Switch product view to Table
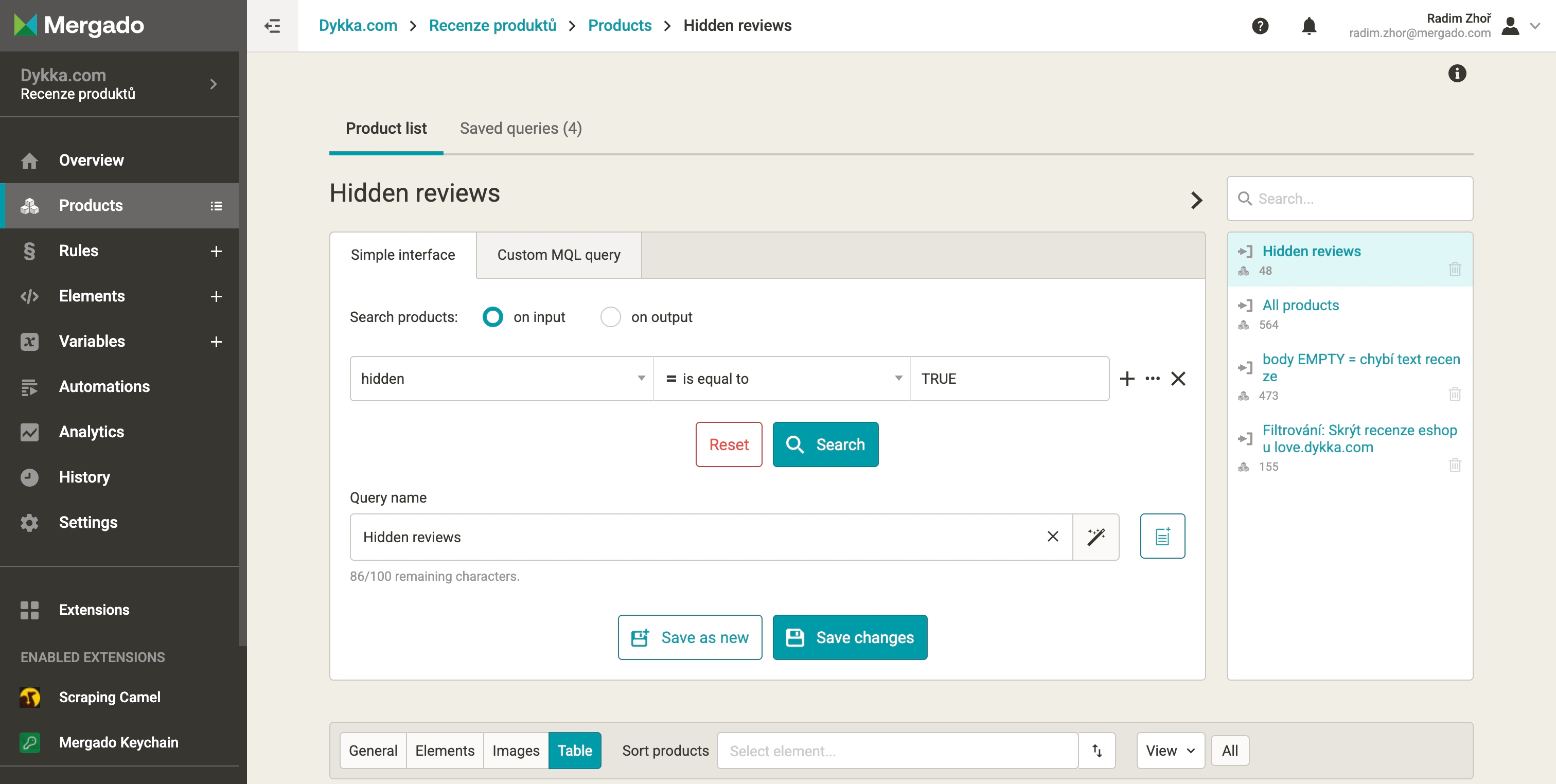The image size is (1556, 784). (574, 751)
